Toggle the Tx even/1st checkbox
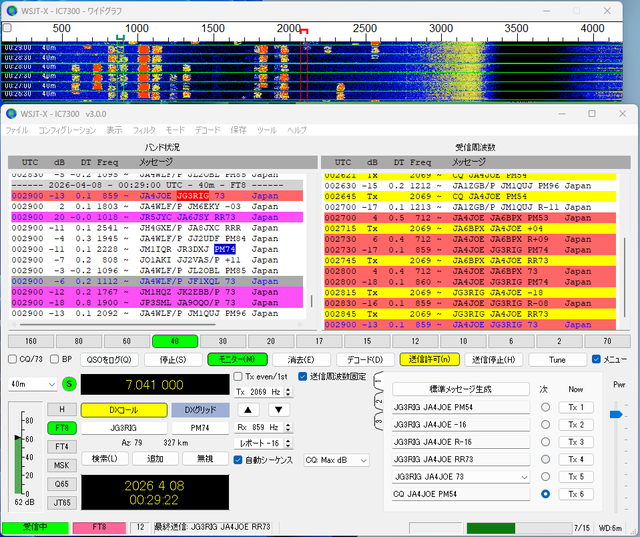 coord(238,376)
